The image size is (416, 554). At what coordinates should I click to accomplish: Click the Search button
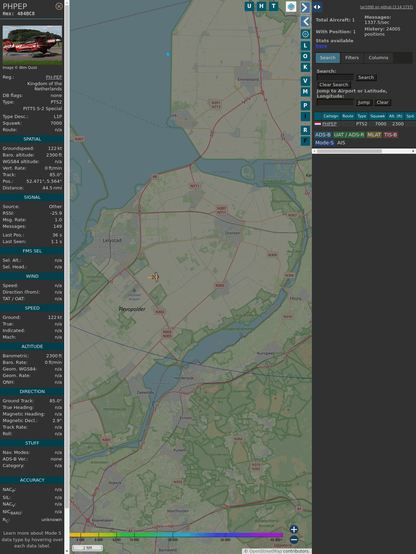pos(366,77)
